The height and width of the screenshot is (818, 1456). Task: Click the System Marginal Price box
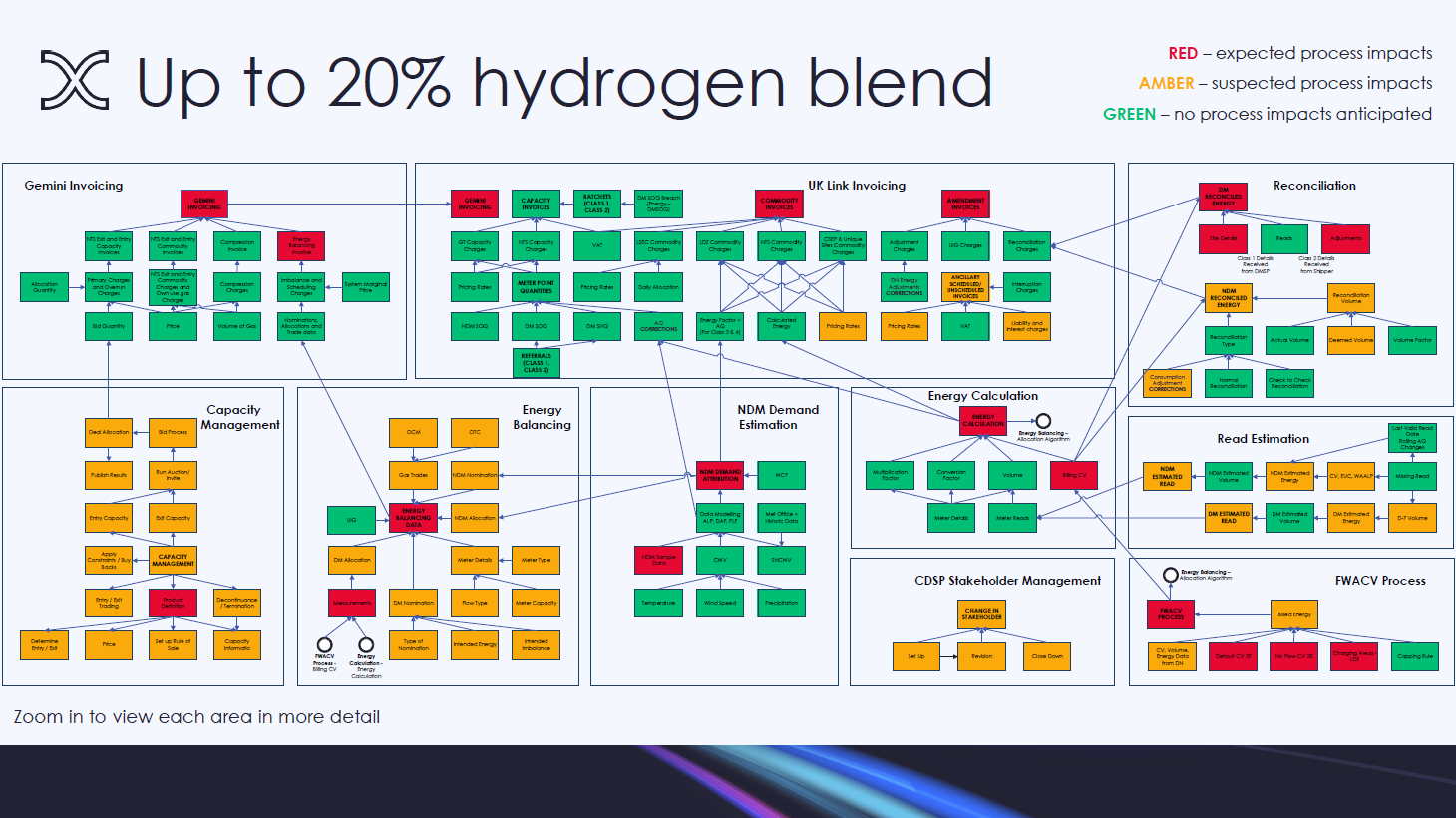click(x=366, y=287)
